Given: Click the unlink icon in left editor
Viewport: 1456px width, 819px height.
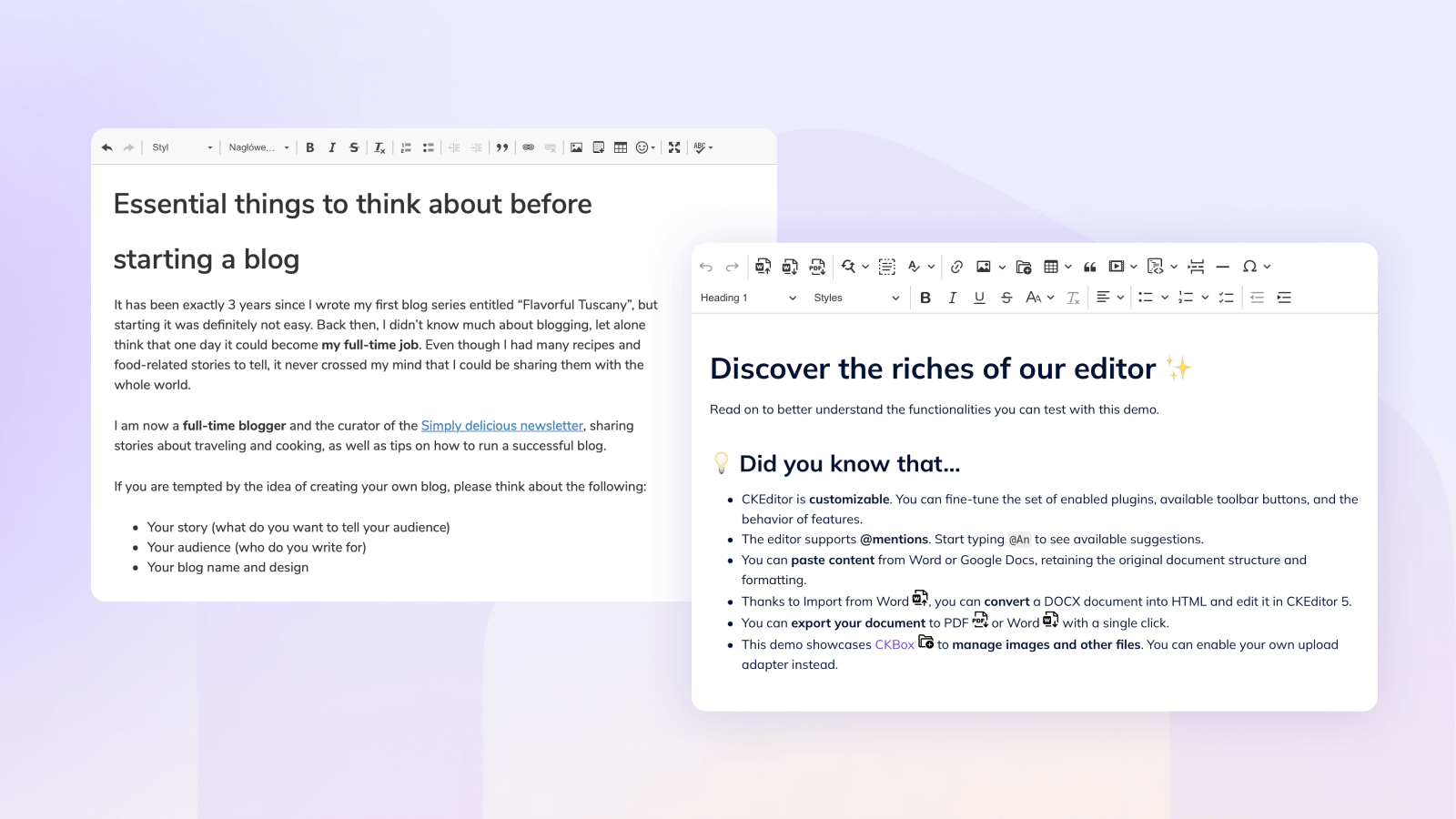Looking at the screenshot, I should point(551,147).
